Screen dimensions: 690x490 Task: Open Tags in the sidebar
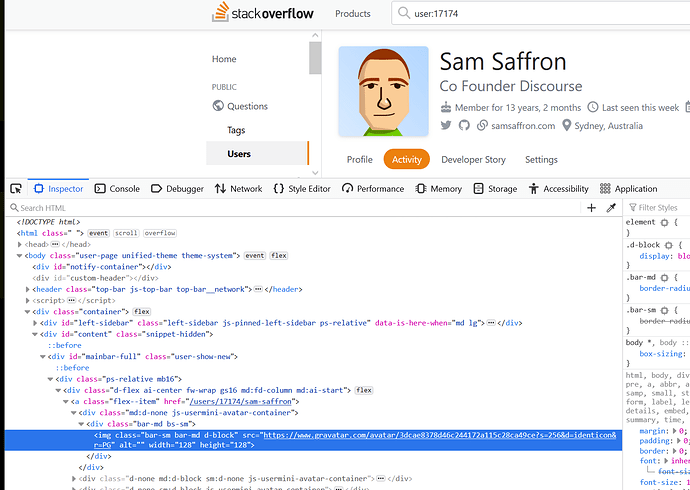tap(236, 130)
